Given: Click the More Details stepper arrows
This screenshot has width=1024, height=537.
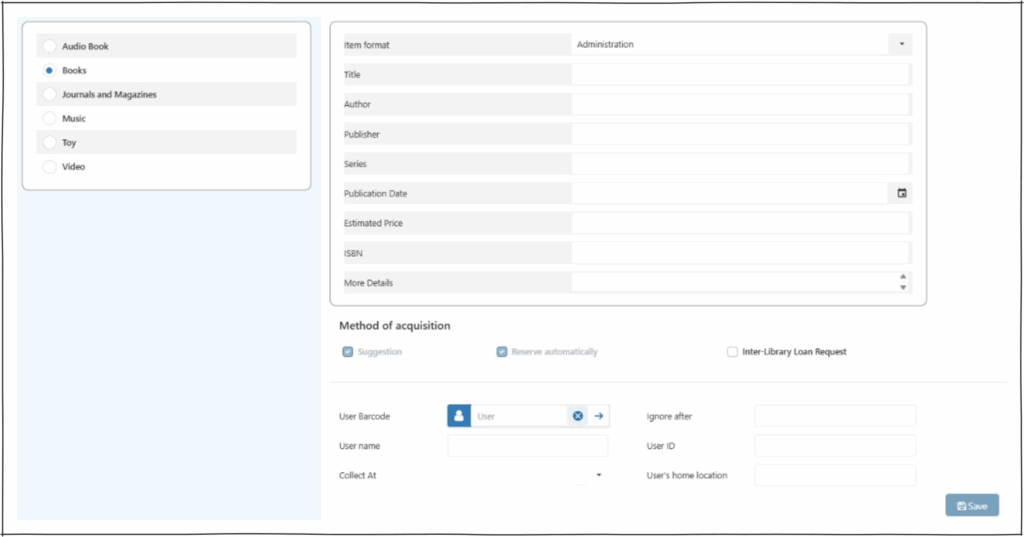Looking at the screenshot, I should [x=902, y=282].
